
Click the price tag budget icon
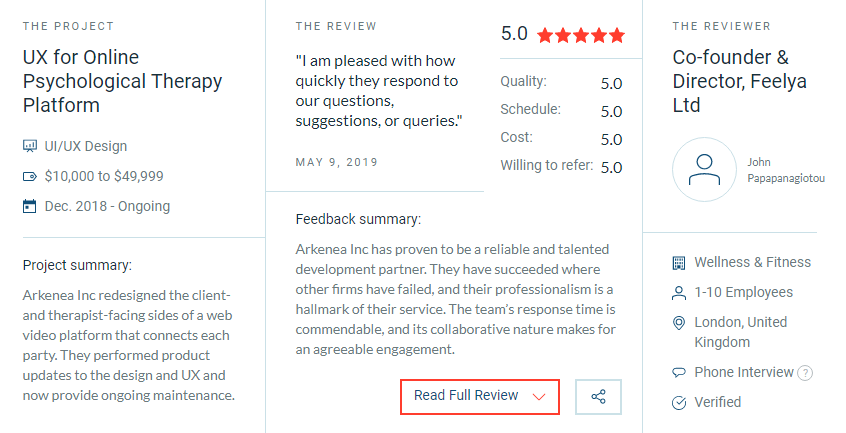30,176
